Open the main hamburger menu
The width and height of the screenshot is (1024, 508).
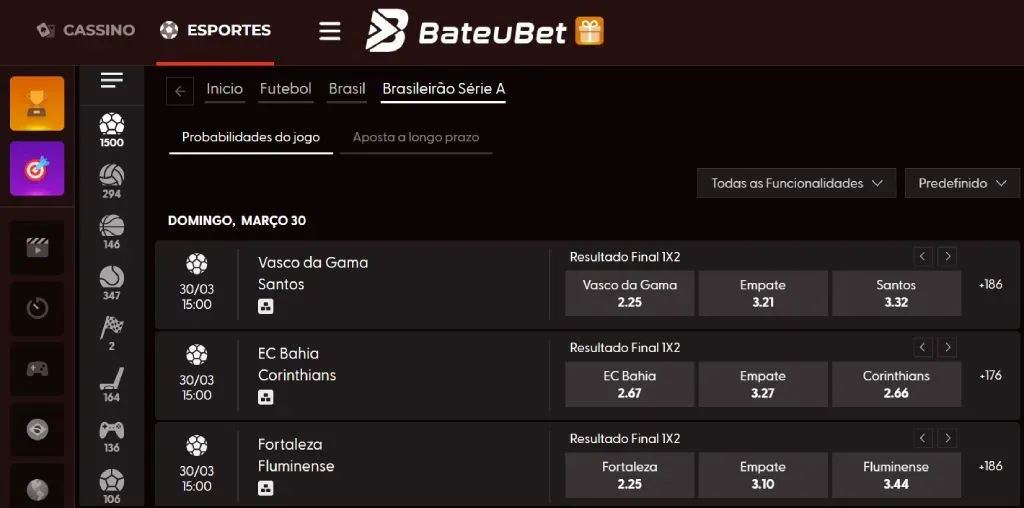pos(330,31)
